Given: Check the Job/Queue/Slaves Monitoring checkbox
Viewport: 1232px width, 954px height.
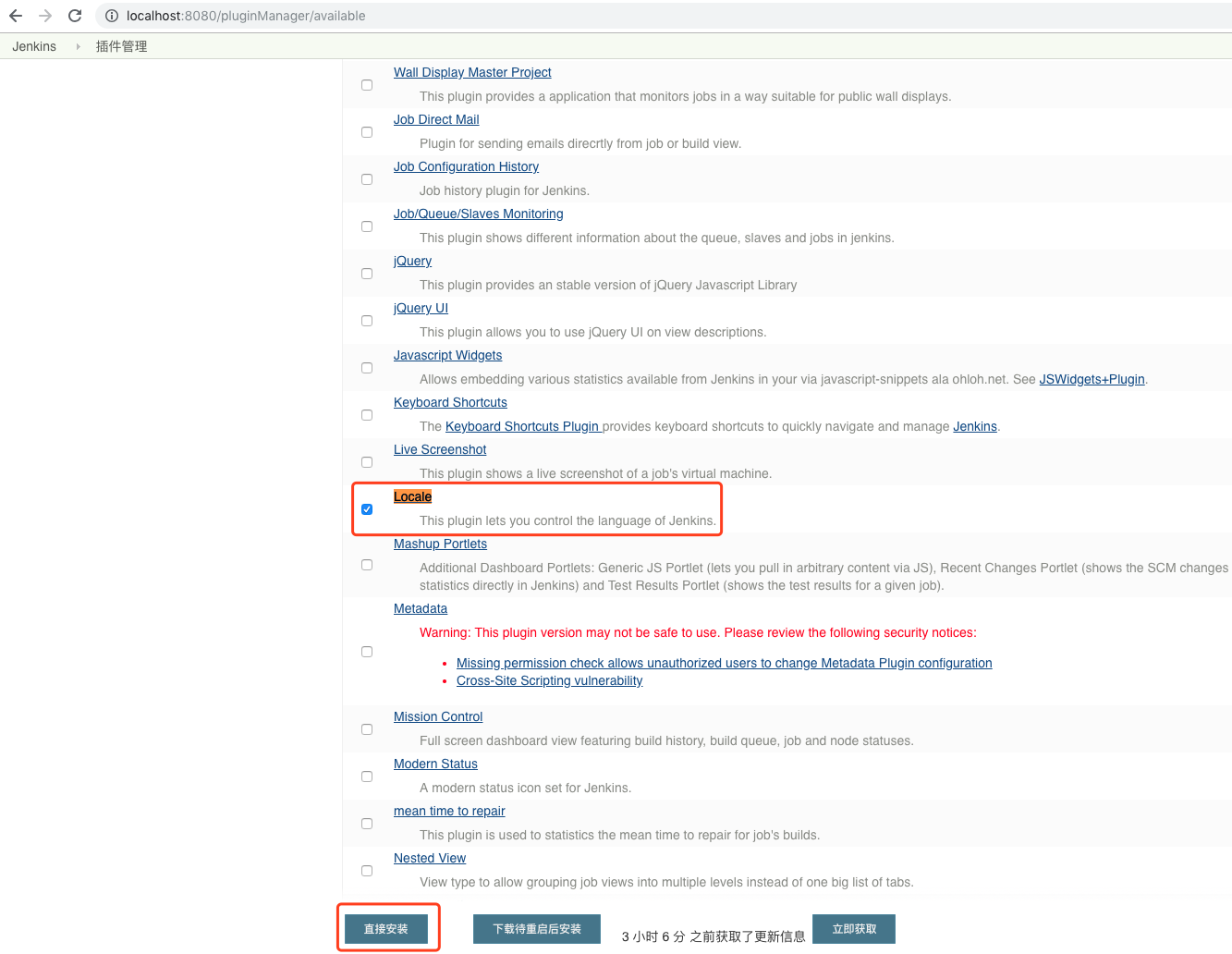Looking at the screenshot, I should point(367,226).
